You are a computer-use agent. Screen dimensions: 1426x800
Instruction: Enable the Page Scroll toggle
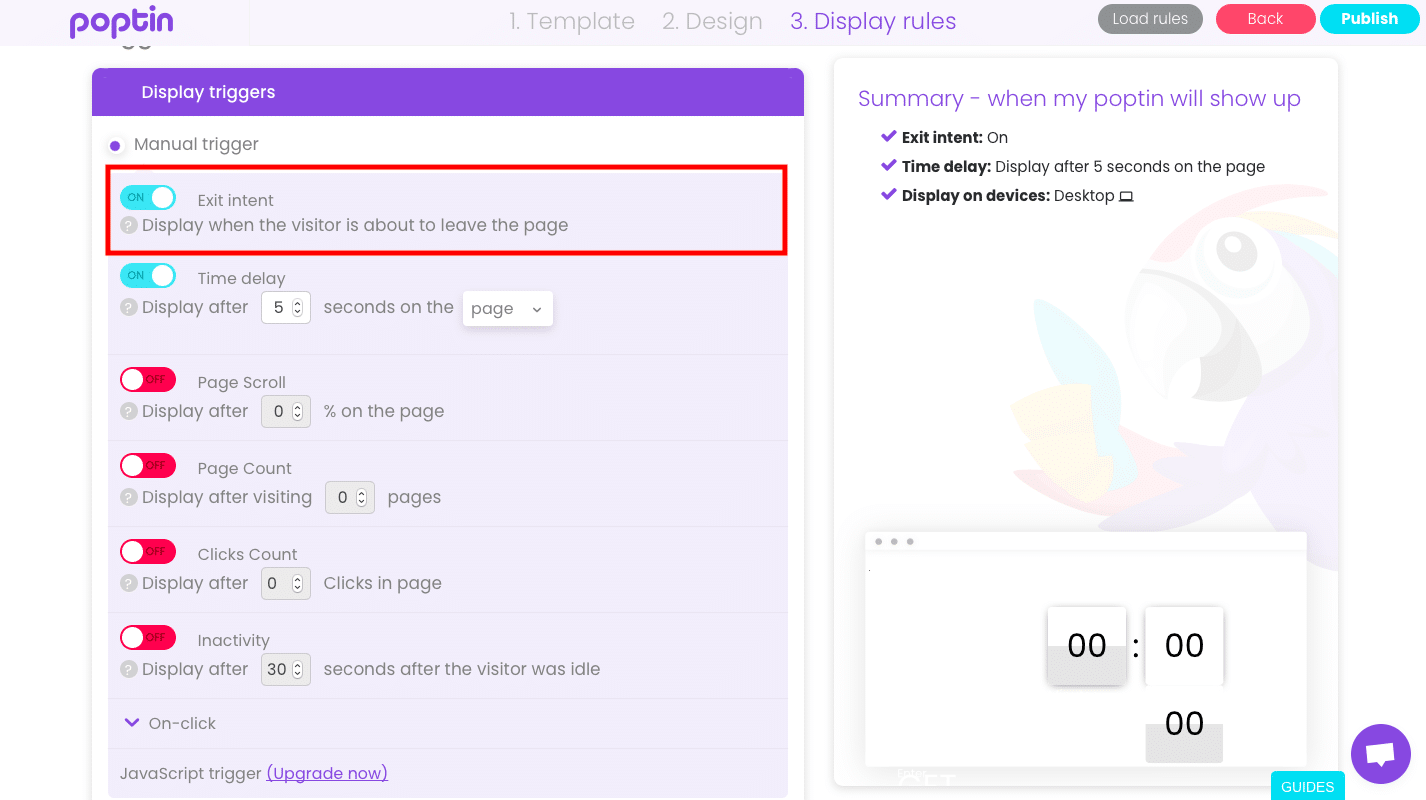148,379
